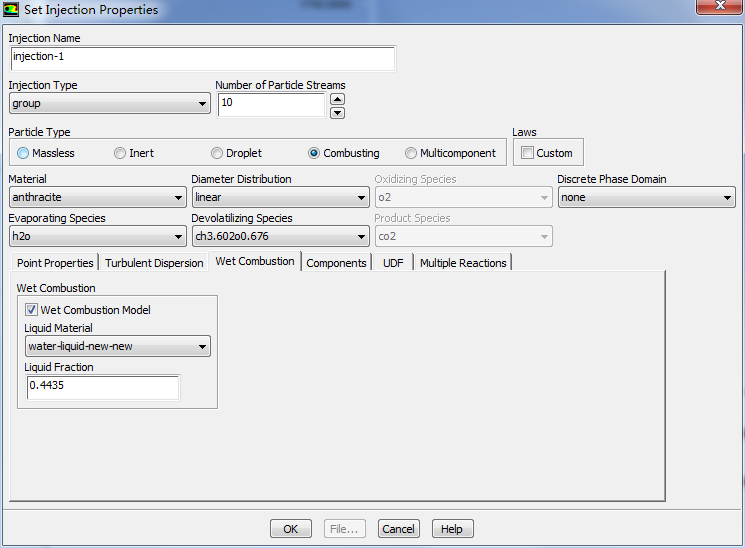Image resolution: width=745 pixels, height=548 pixels.
Task: Open the Turbulent Dispersion tab
Action: pos(153,263)
